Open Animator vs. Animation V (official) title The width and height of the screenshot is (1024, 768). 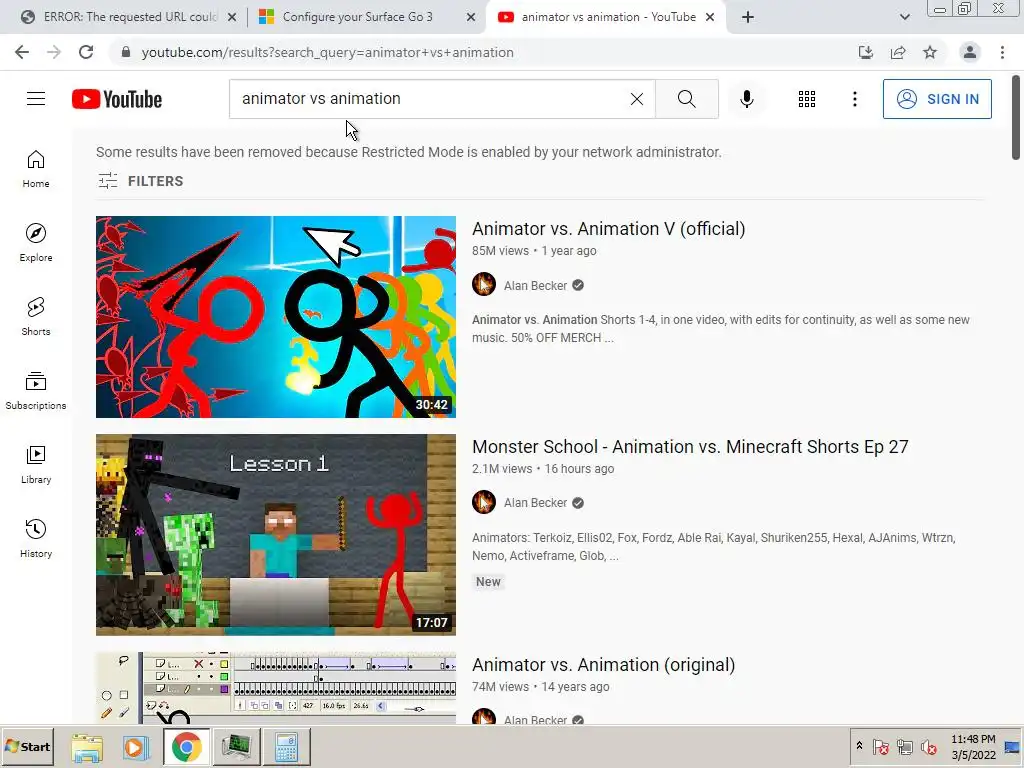tap(609, 229)
